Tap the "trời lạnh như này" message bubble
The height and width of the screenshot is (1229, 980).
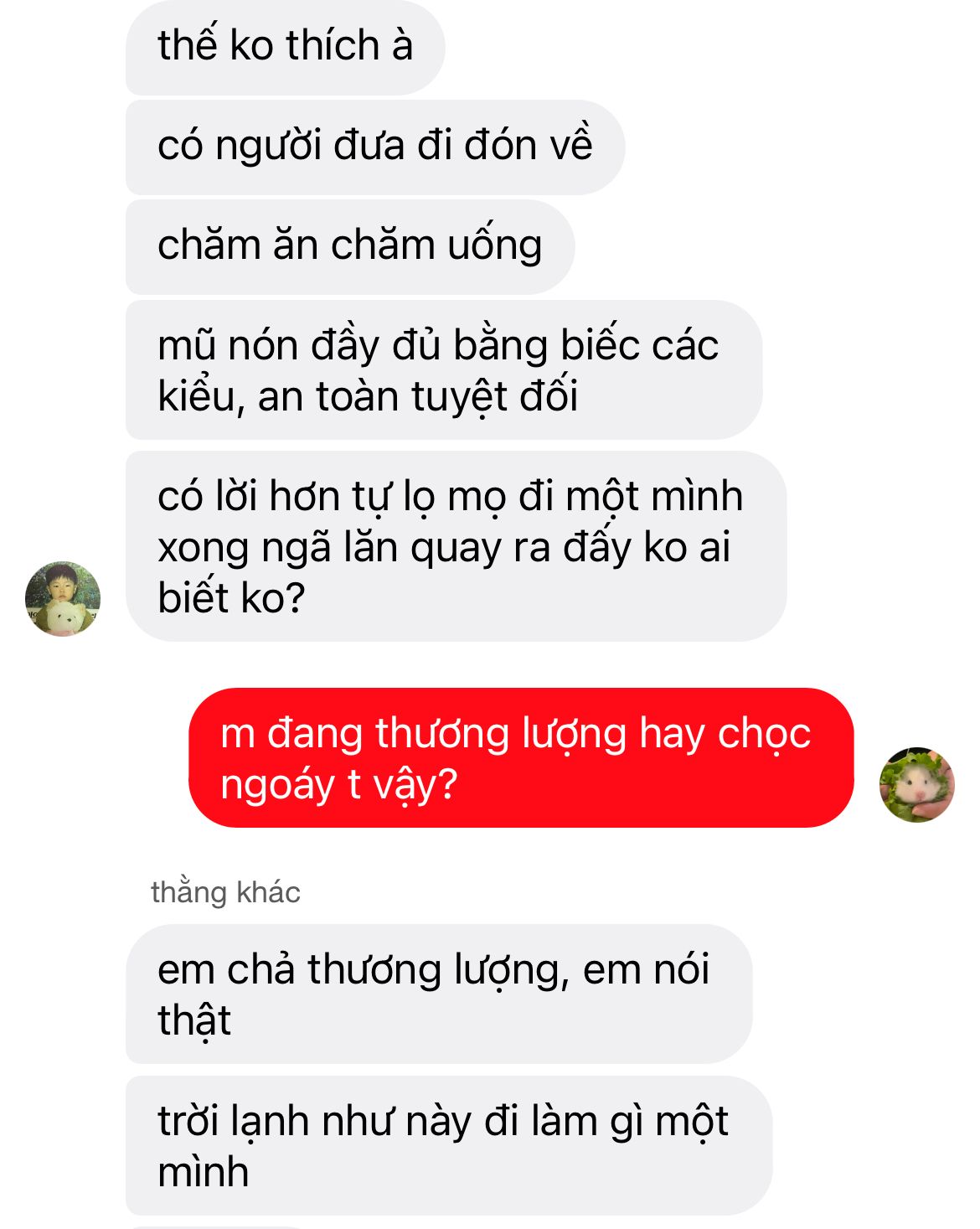click(x=449, y=1145)
